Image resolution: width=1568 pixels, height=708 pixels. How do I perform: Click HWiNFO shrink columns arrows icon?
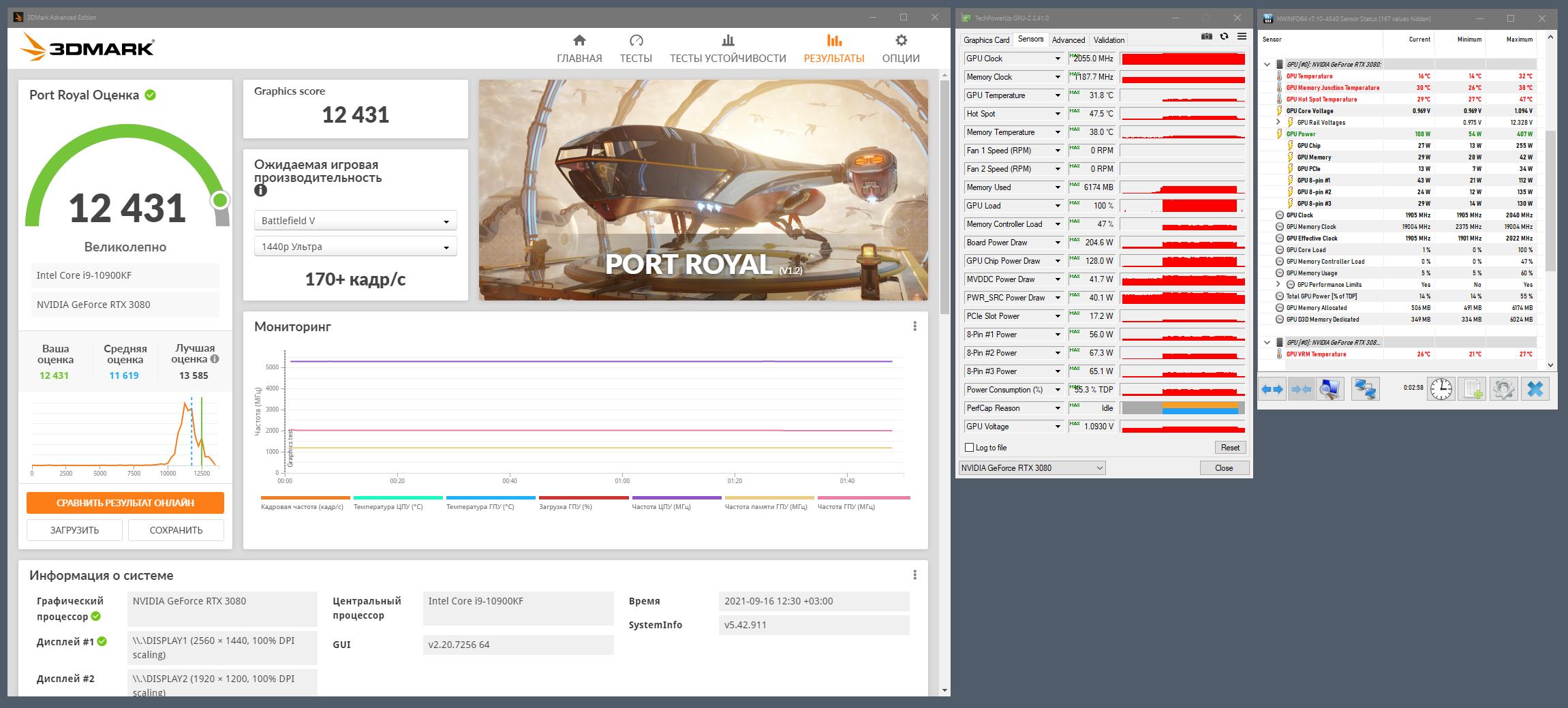(1301, 389)
